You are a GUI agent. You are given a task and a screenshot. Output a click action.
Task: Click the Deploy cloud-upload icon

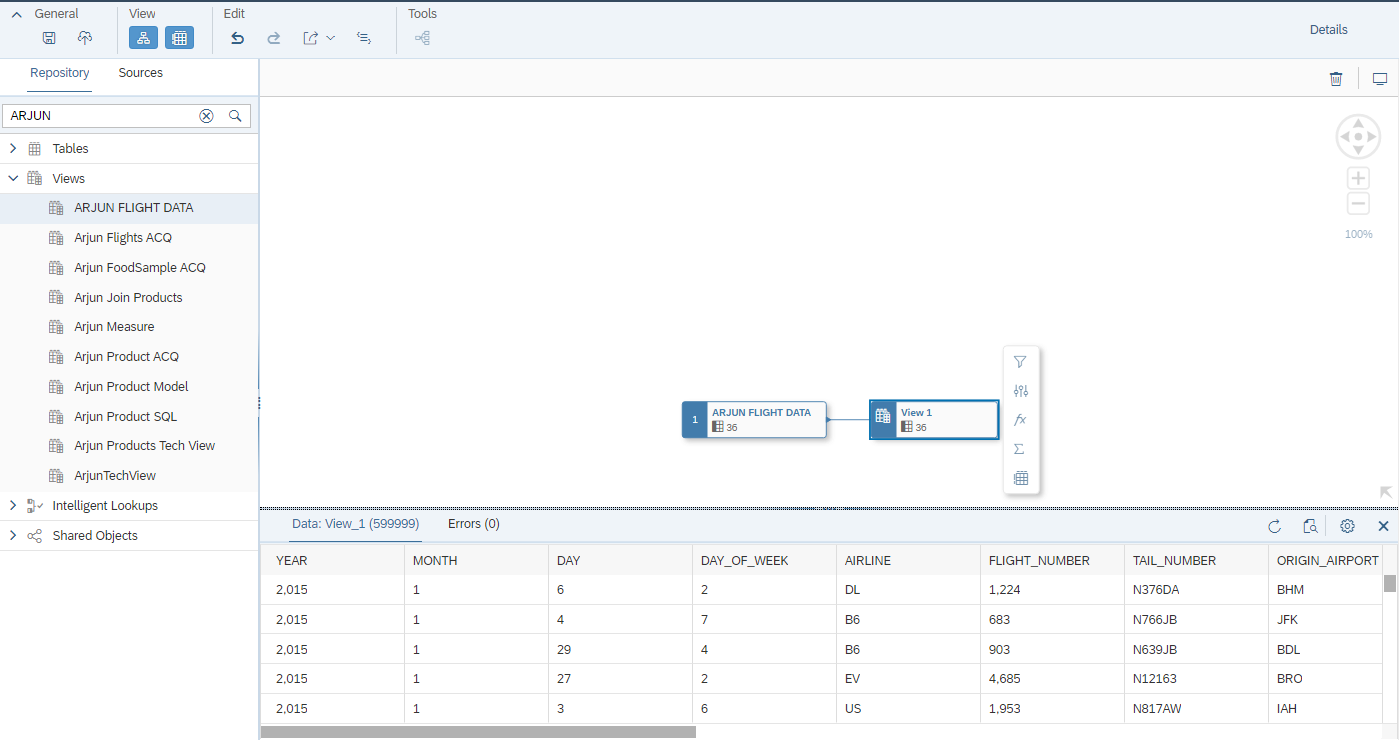(x=85, y=37)
